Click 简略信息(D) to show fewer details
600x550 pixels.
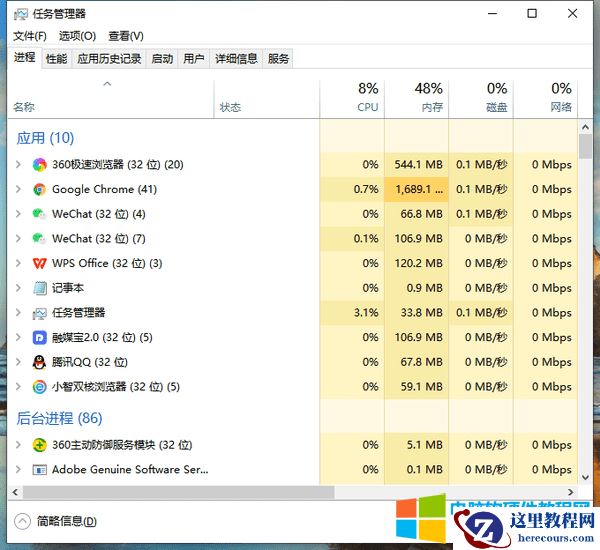tap(67, 521)
